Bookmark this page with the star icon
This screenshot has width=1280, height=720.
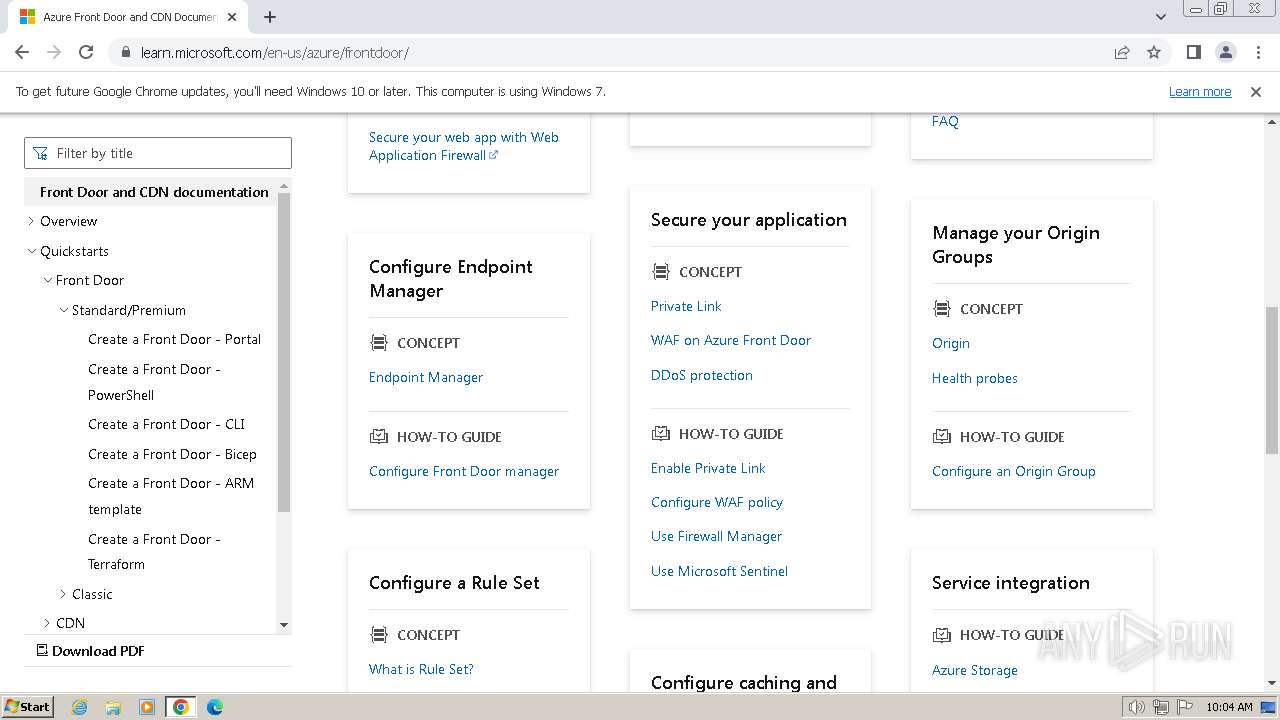point(1154,52)
